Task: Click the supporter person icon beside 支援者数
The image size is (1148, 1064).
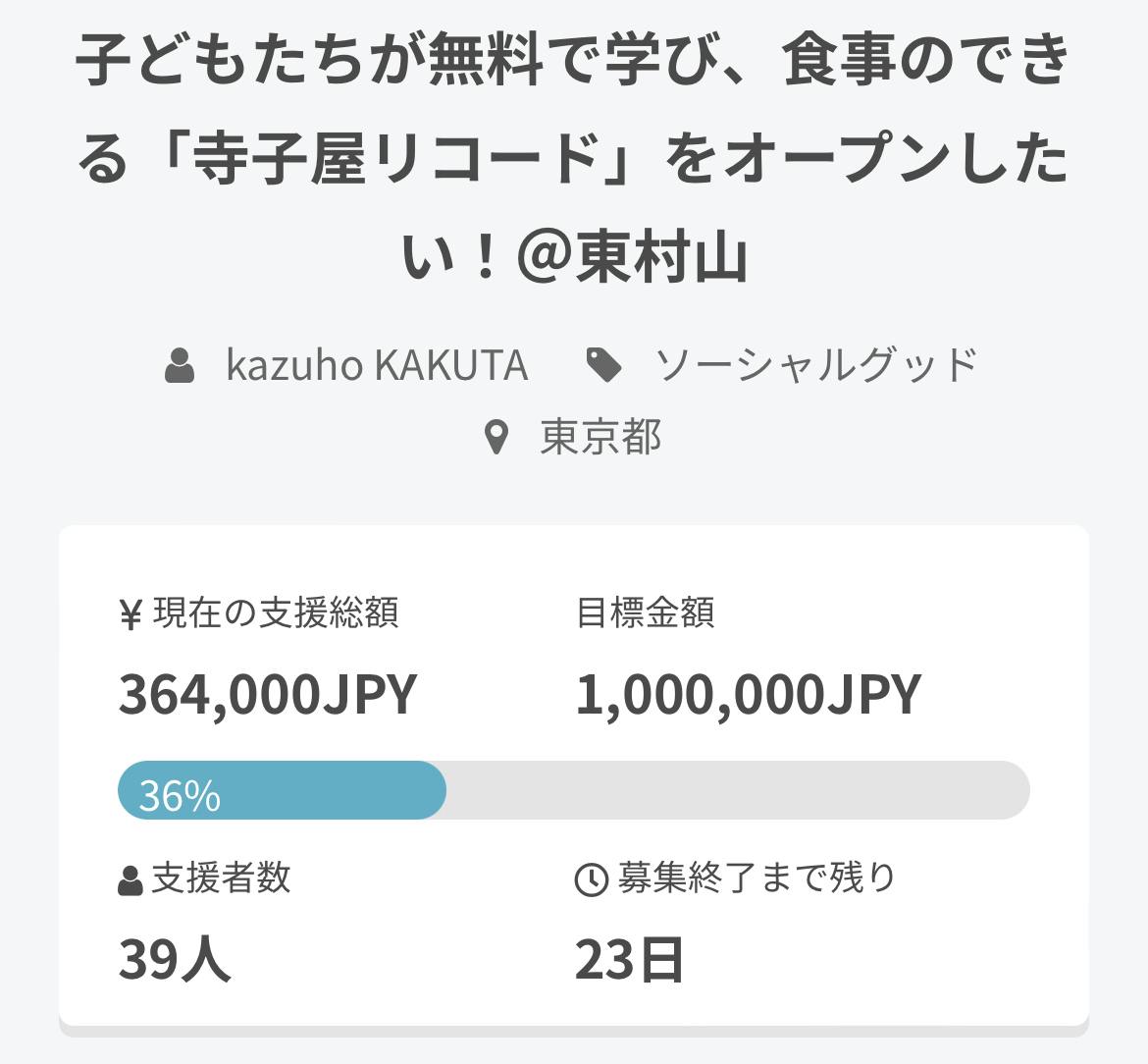Action: coord(130,880)
